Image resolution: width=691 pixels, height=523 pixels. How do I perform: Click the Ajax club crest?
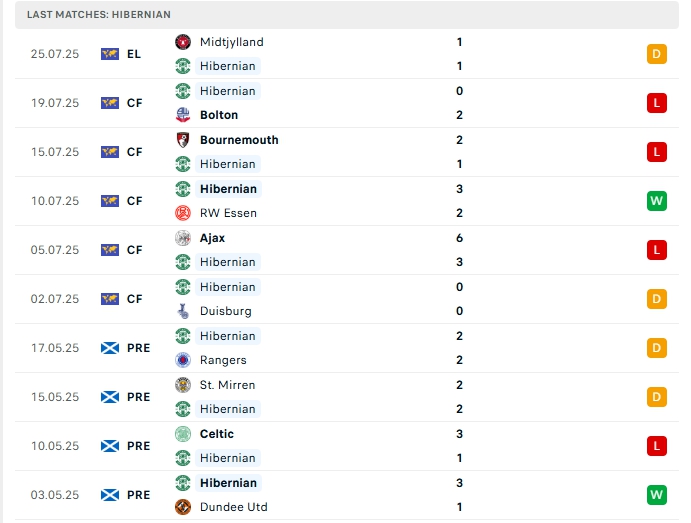point(183,238)
